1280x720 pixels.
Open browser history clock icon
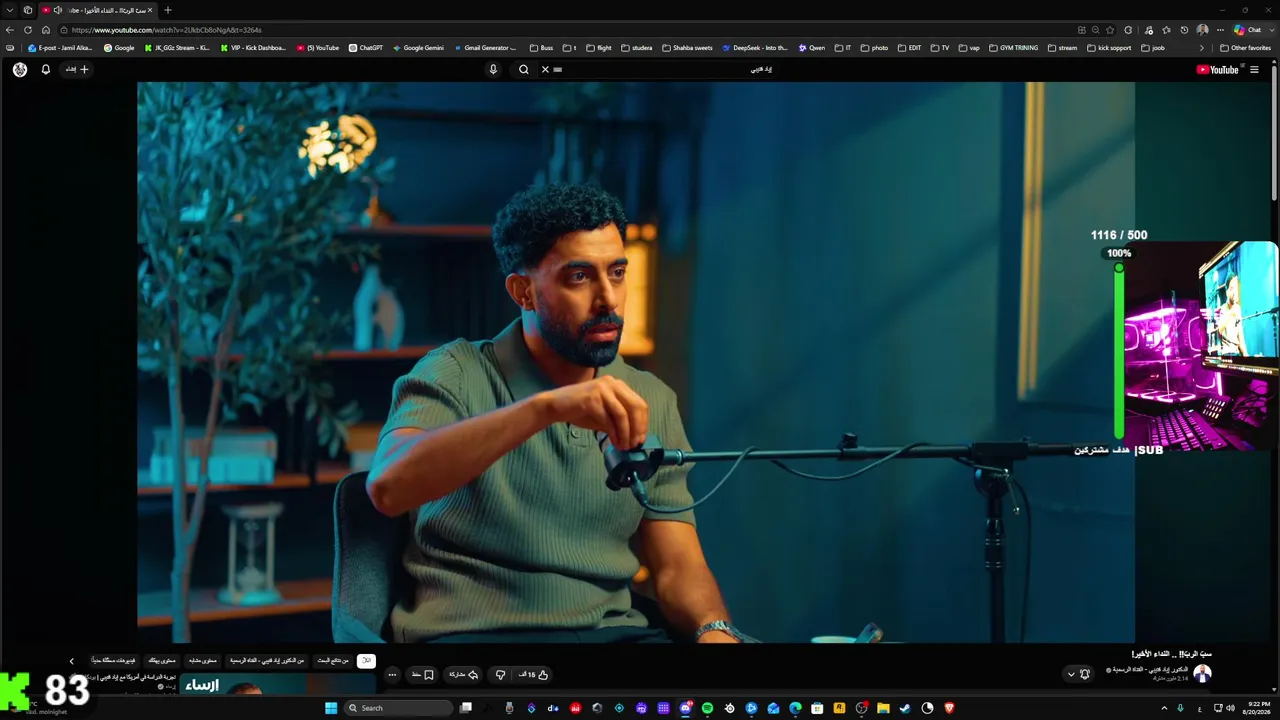pos(1183,30)
